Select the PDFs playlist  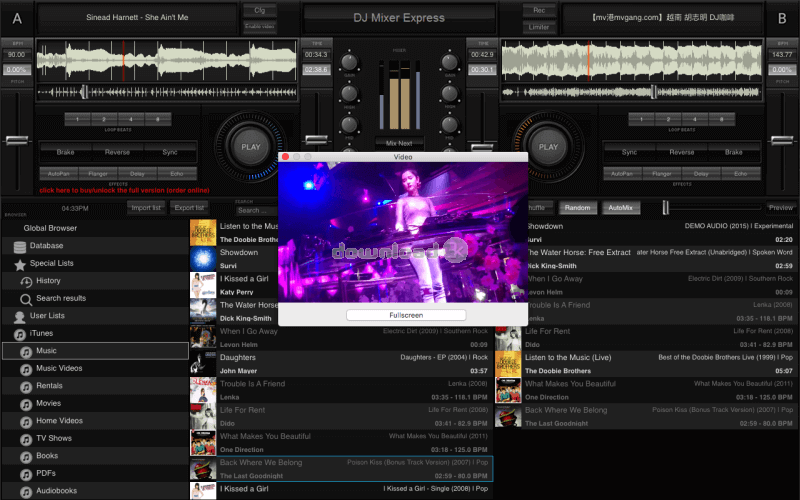[95, 473]
